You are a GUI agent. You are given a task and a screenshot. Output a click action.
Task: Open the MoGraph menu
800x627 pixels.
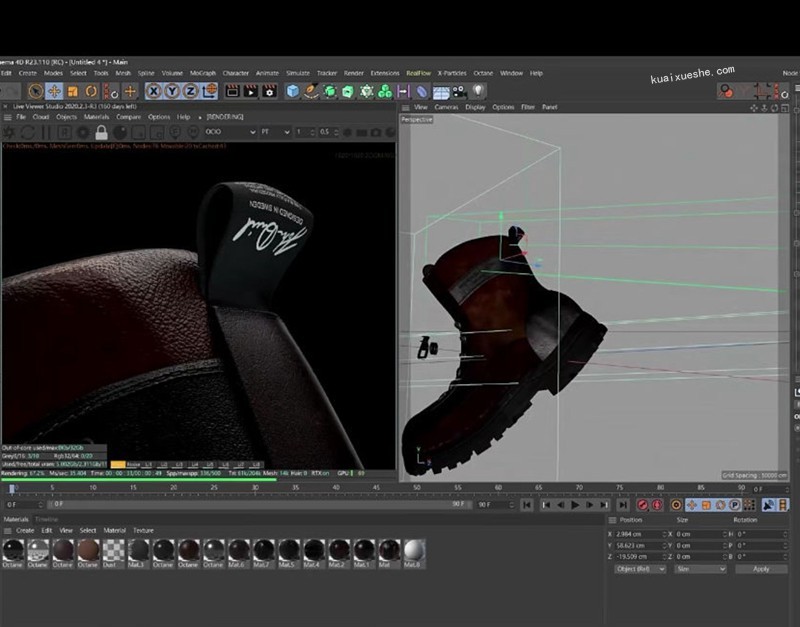pyautogui.click(x=202, y=73)
